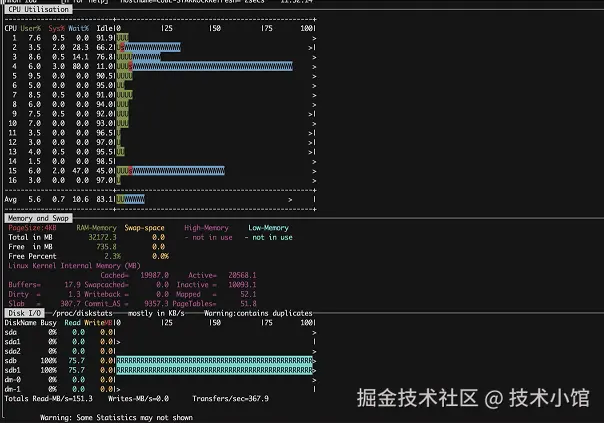
Task: Click the 83.1 average idle value
Action: tap(105, 199)
